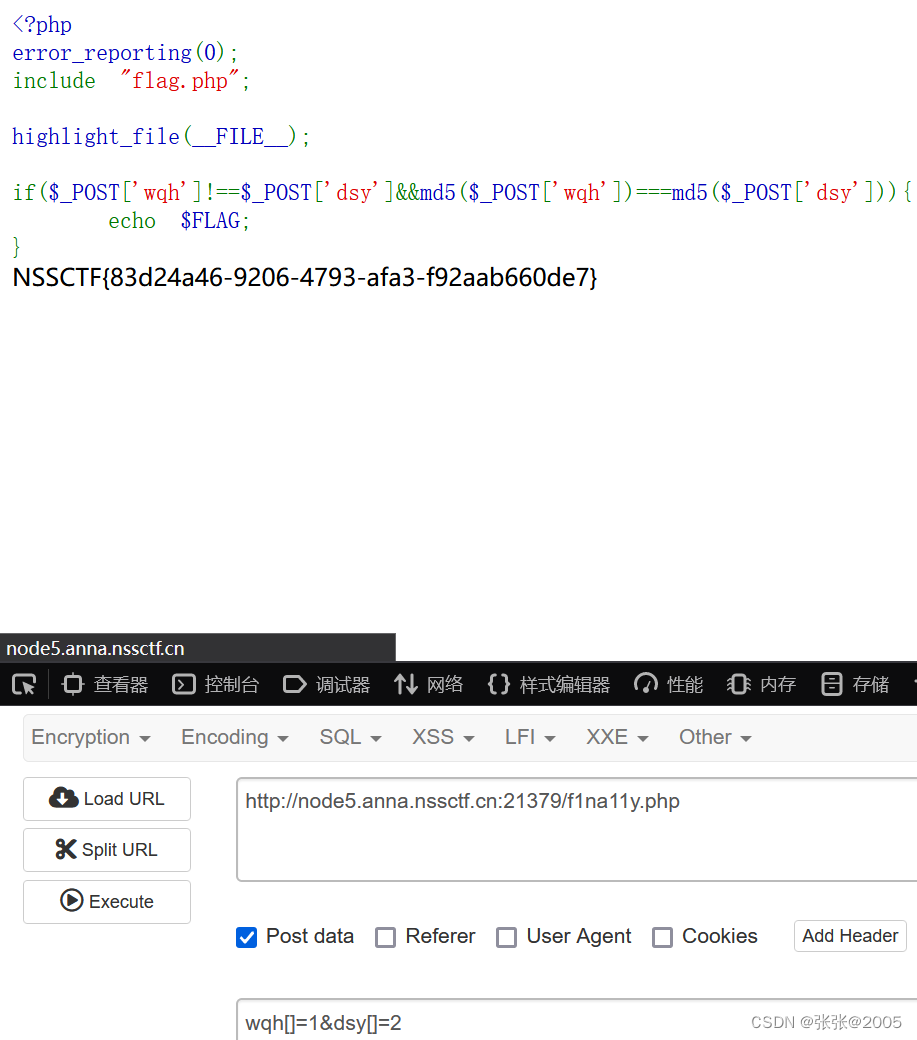Open the 存储 storage tab
Image resolution: width=917 pixels, height=1040 pixels.
[x=855, y=684]
